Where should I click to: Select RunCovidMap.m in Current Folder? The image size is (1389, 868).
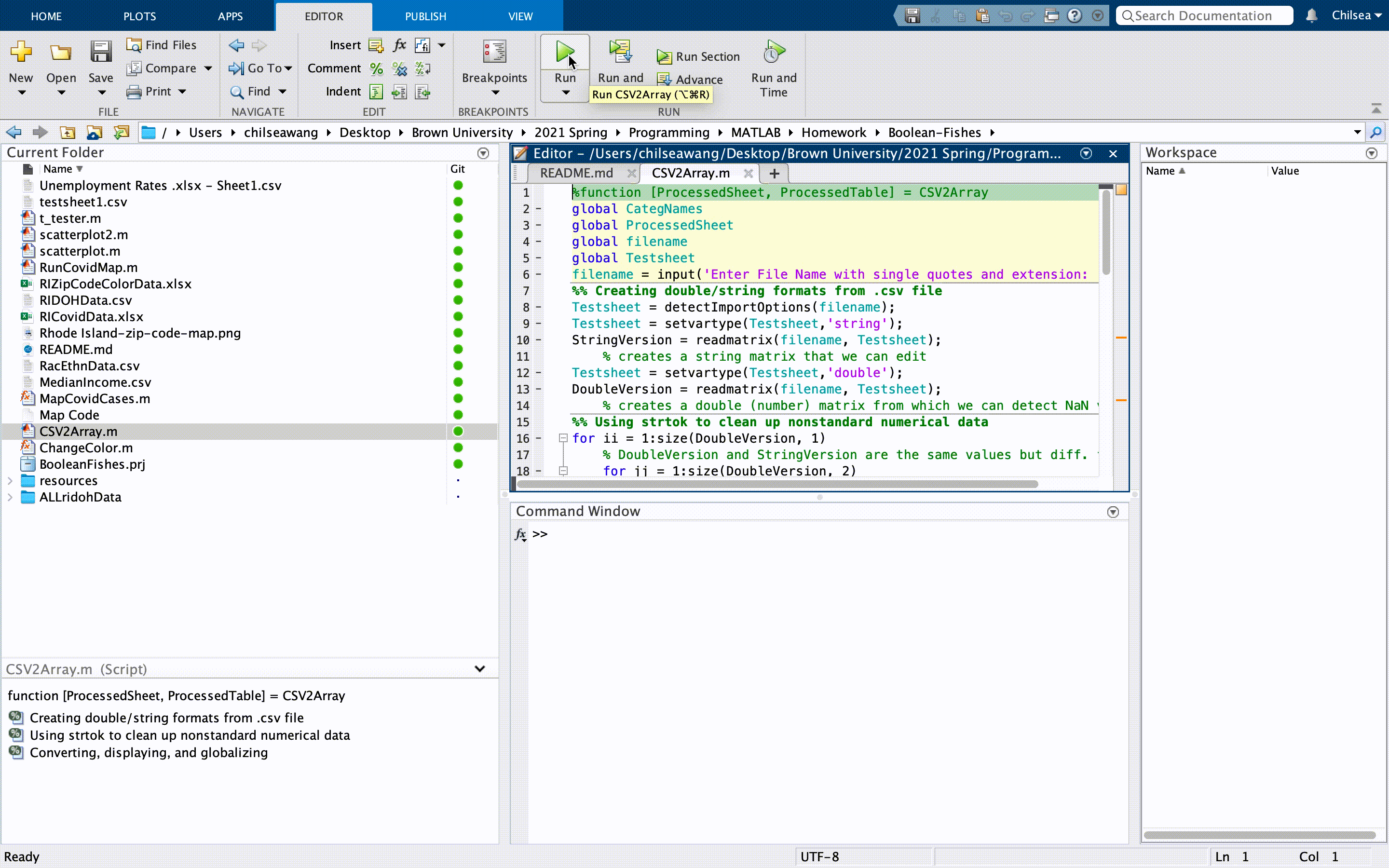88,268
